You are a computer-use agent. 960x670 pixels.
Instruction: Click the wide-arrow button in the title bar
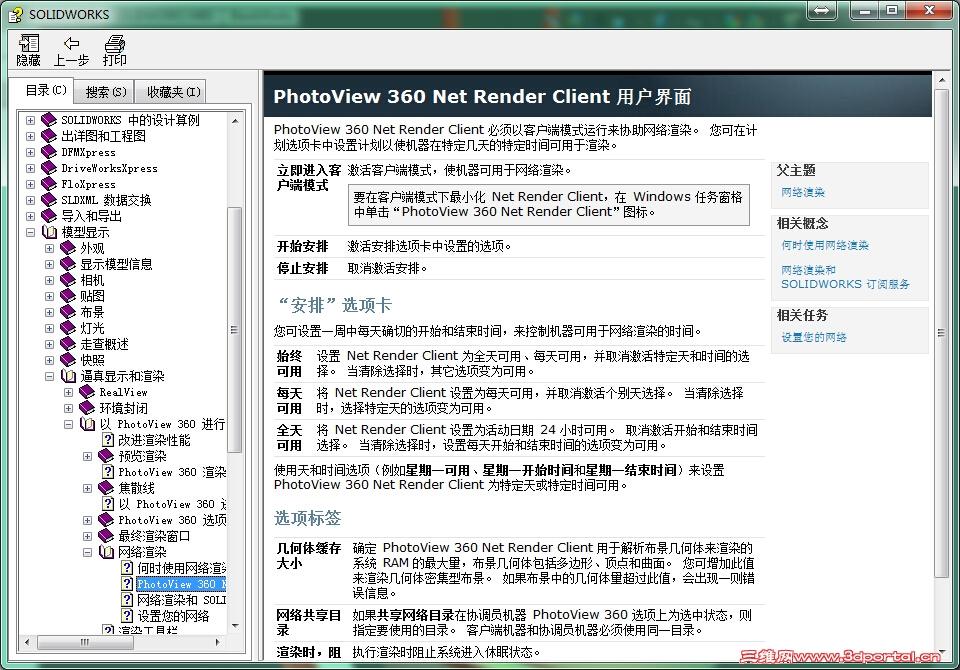822,10
